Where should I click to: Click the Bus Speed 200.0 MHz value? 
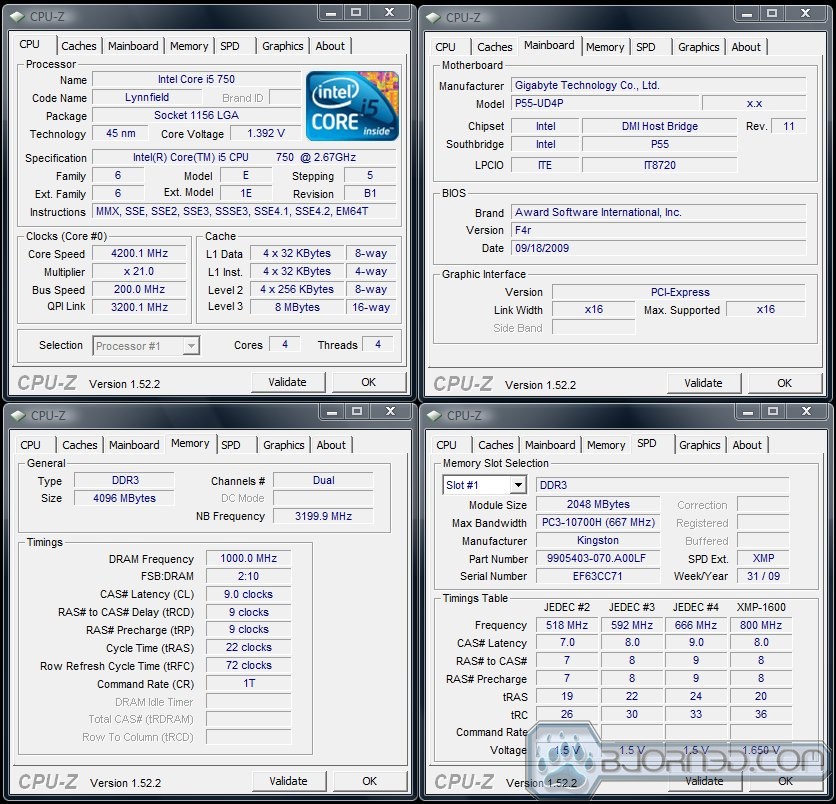point(139,289)
